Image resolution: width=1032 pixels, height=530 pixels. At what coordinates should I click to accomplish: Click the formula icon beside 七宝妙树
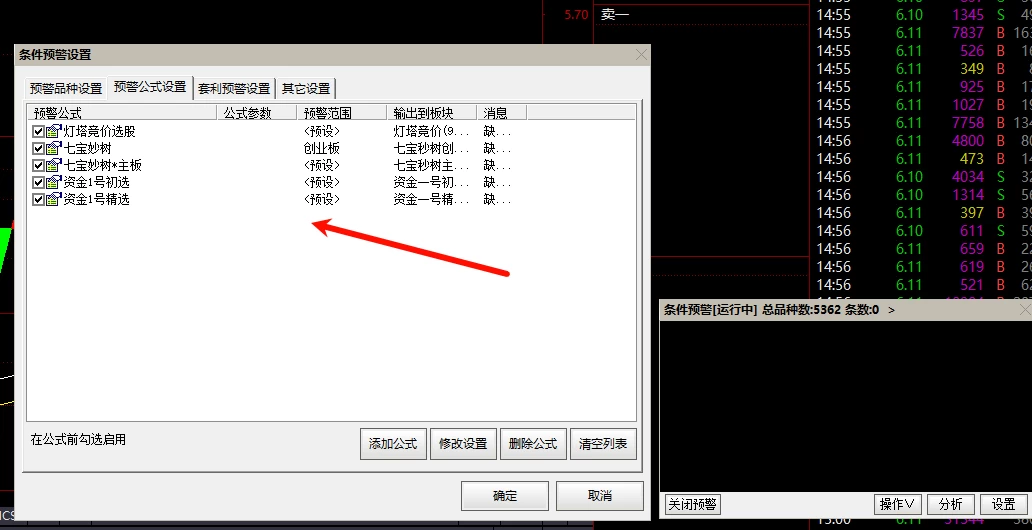click(53, 148)
